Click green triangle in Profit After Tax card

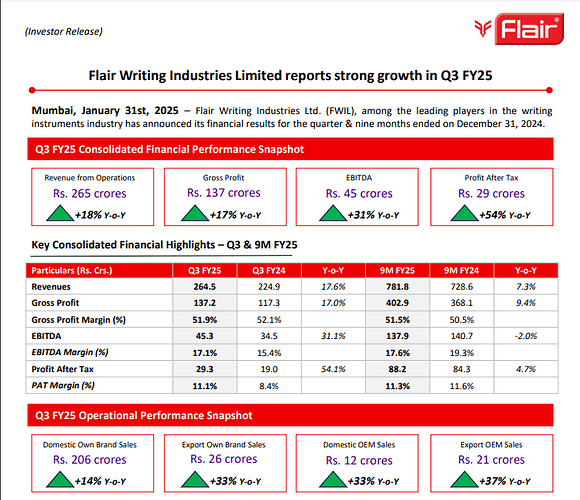coord(465,213)
